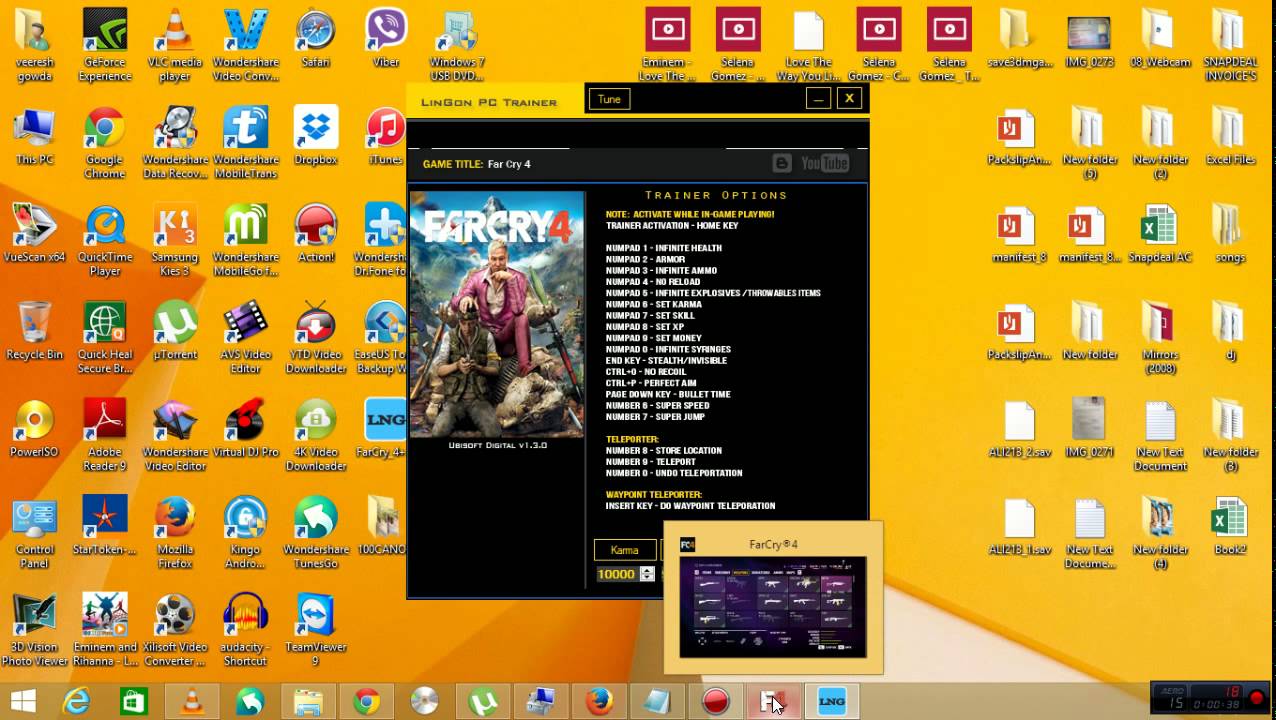1276x720 pixels.
Task: Click the red record Action! taskbar icon
Action: tap(715, 701)
